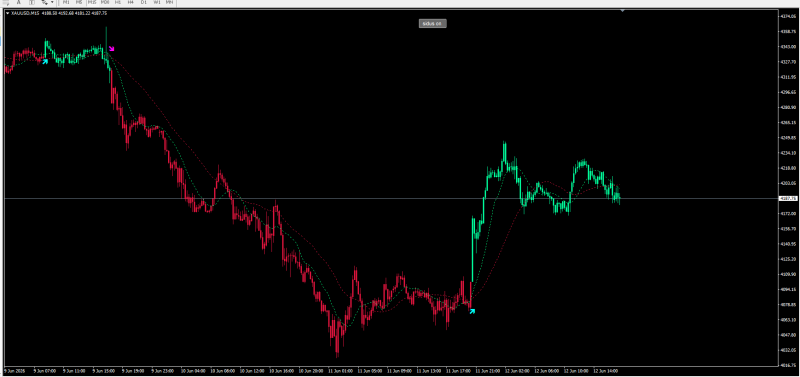
Task: Switch chart to D1 daily timeframe
Action: pyautogui.click(x=143, y=2)
